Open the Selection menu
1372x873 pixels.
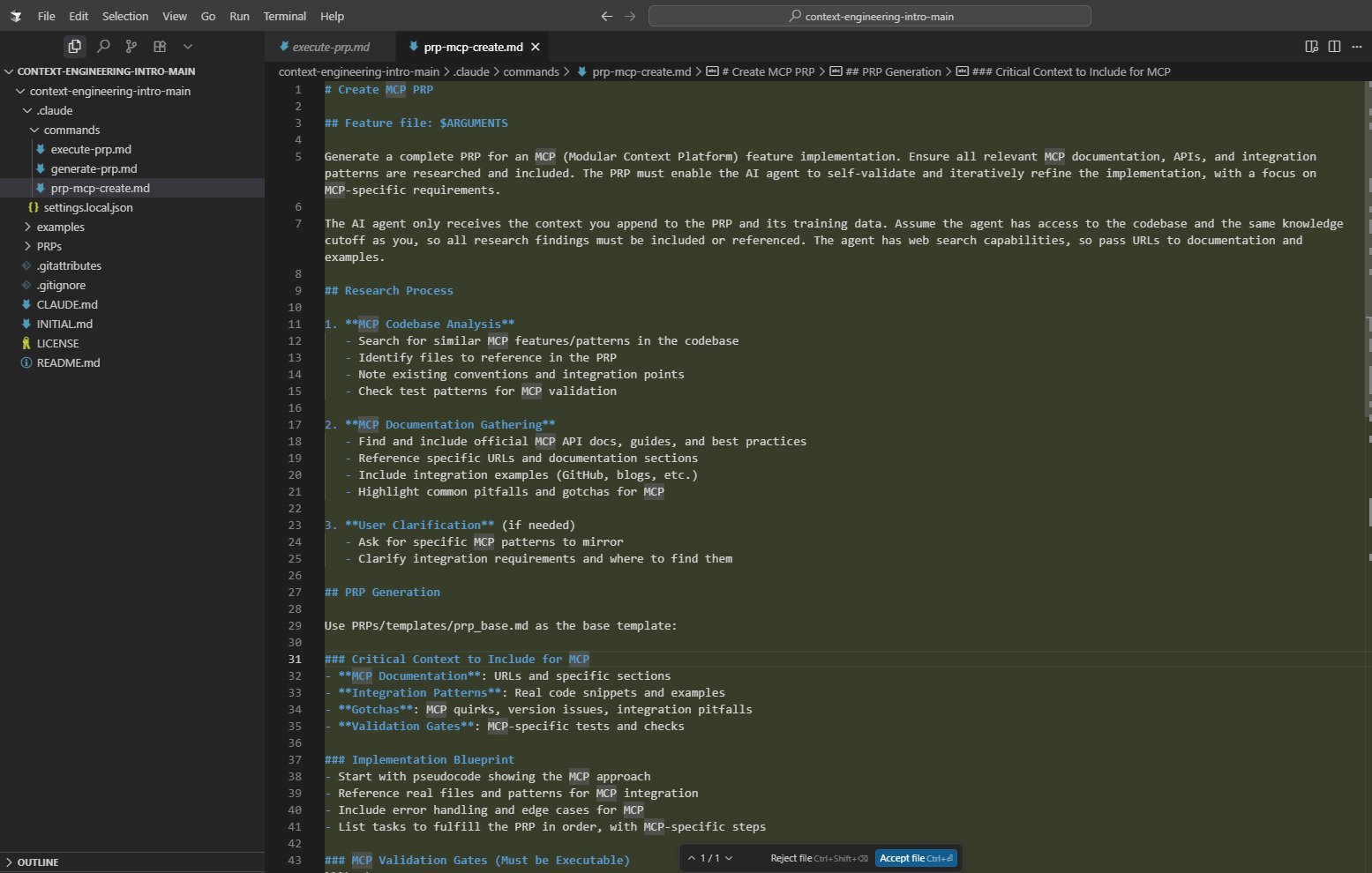point(125,16)
